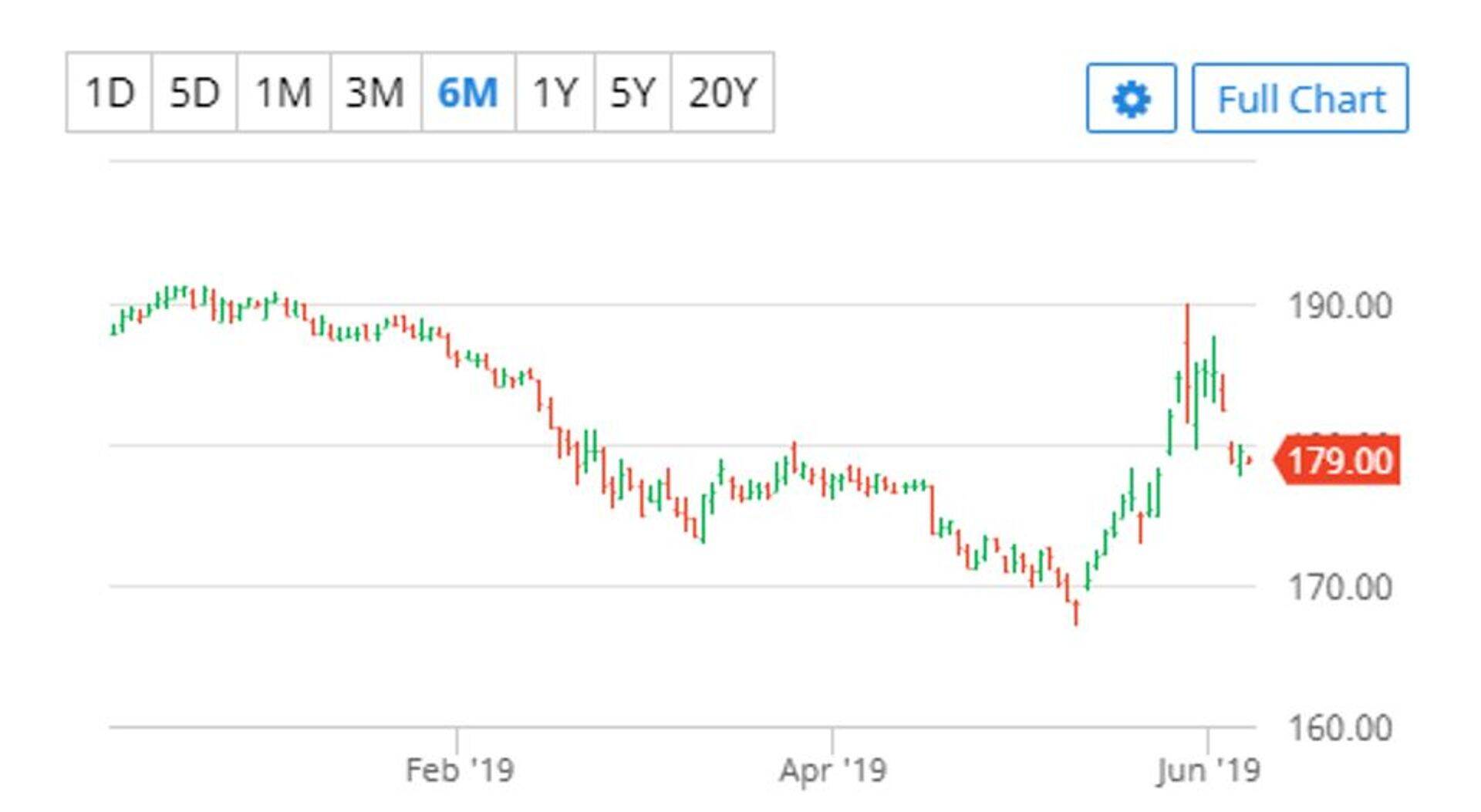Switch to the 1D time range
Image resolution: width=1481 pixels, height=812 pixels.
(x=110, y=93)
